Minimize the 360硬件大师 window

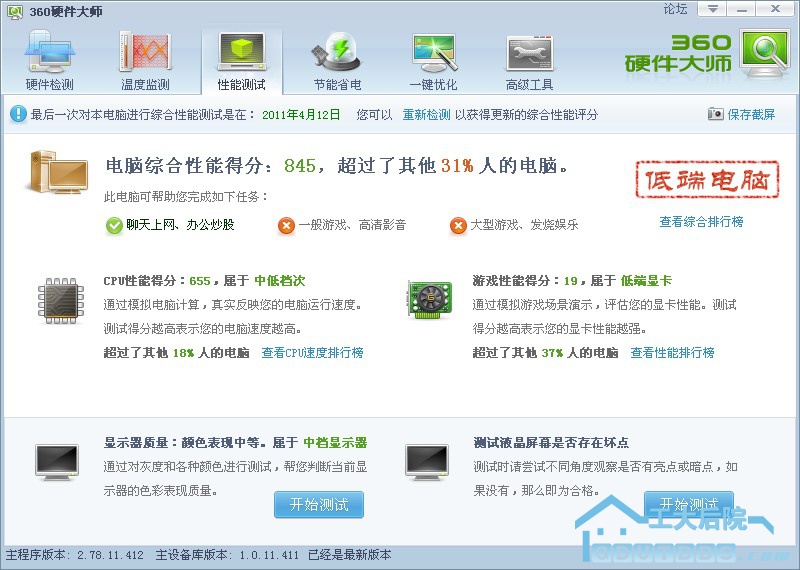tap(741, 9)
